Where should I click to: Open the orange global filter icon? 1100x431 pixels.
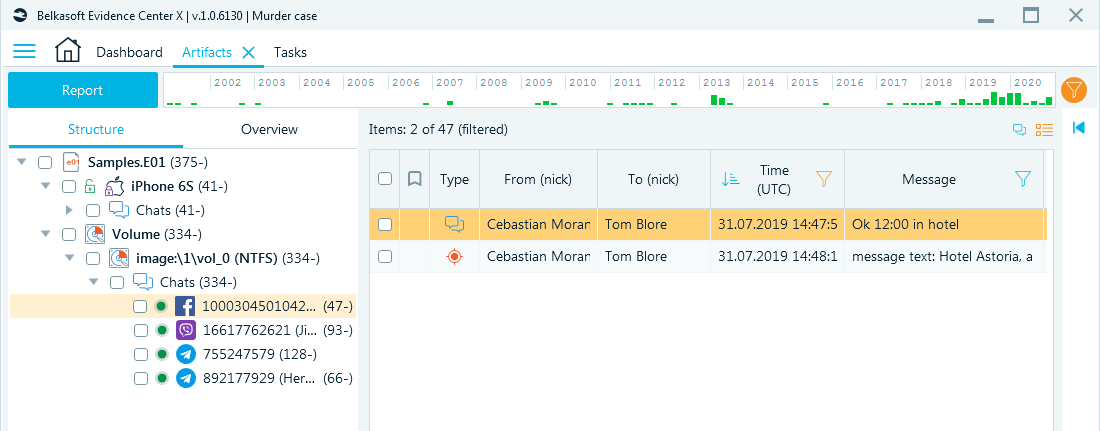pos(1072,90)
